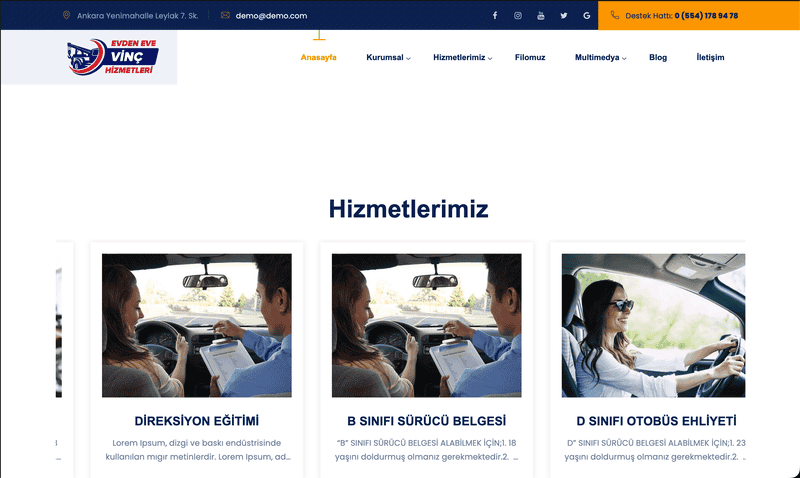Click the demo@demo.com email link
Screen dimensions: 800x478
click(x=271, y=16)
